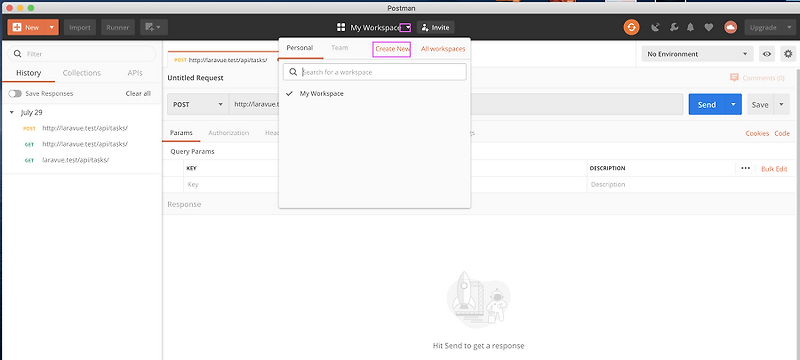The height and width of the screenshot is (360, 800).
Task: Click the Search for a workspace field
Action: point(374,72)
